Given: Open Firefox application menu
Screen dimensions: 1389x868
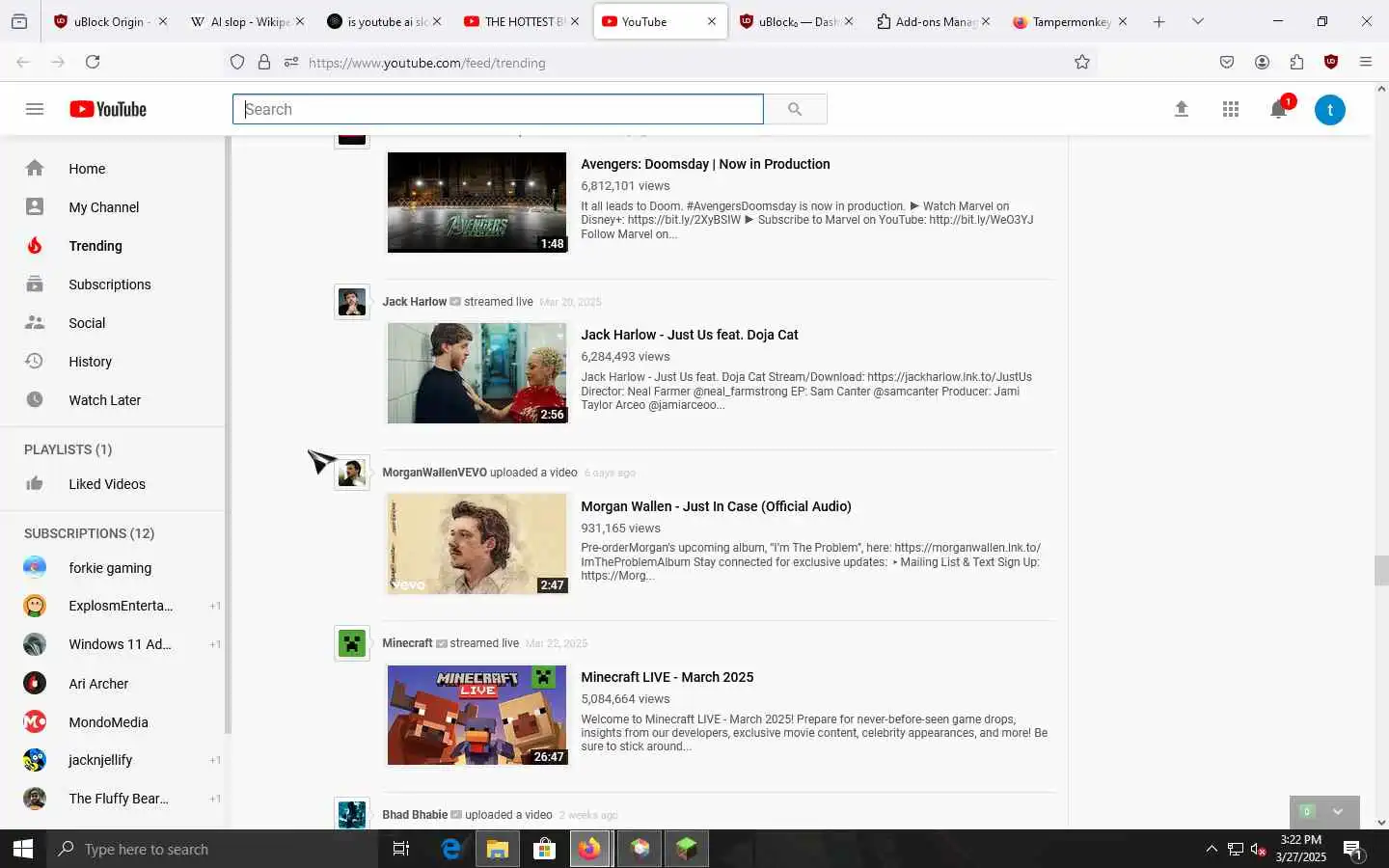Looking at the screenshot, I should (x=1366, y=62).
